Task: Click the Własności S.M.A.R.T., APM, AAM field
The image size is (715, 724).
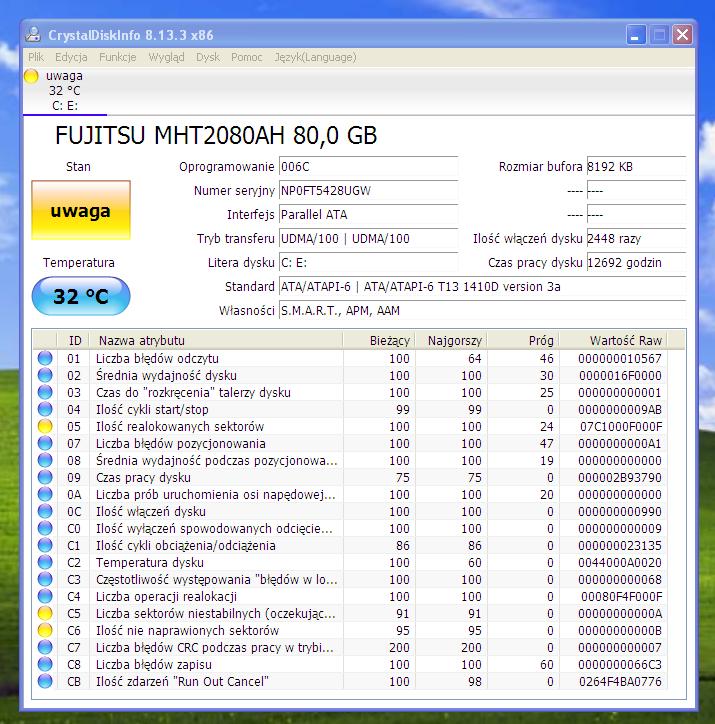Action: [x=482, y=311]
